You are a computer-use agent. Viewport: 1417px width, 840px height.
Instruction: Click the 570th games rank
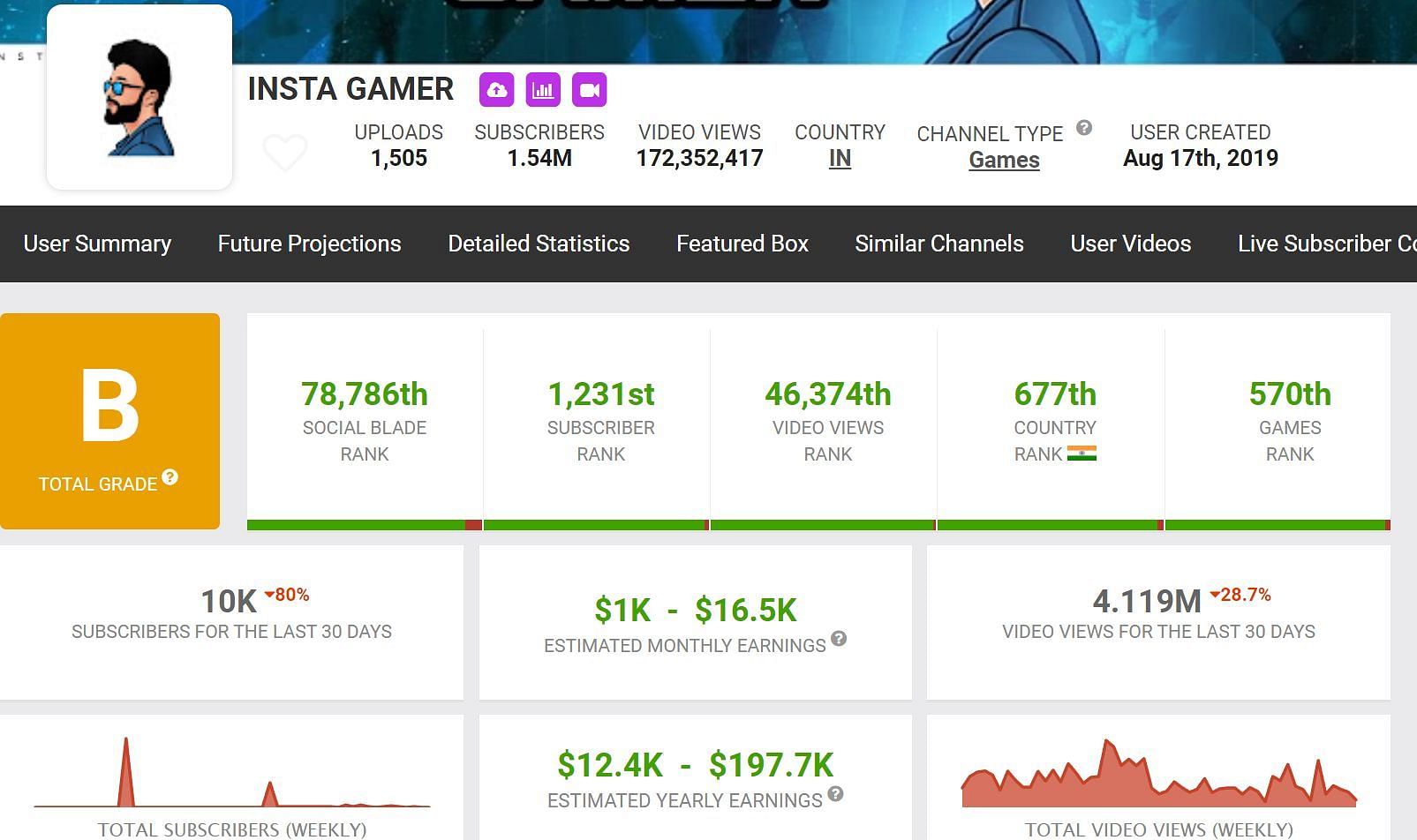[1290, 394]
